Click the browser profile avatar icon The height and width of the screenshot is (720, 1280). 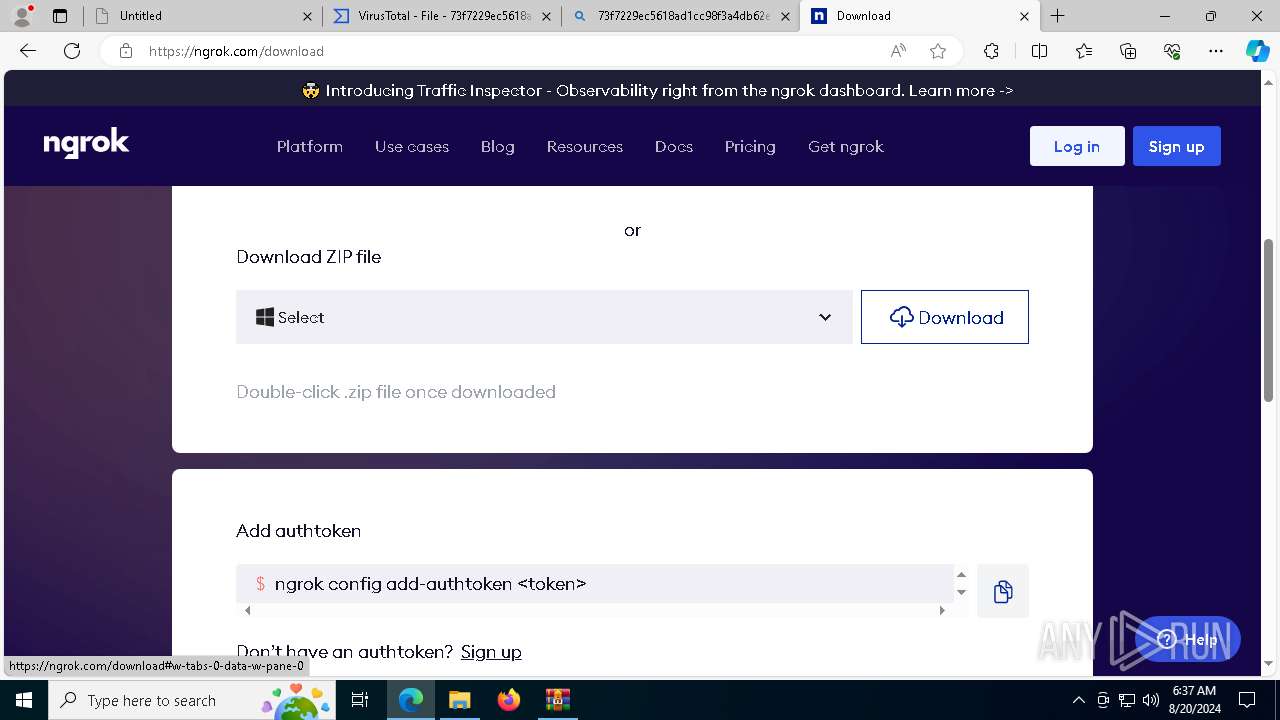pos(21,16)
